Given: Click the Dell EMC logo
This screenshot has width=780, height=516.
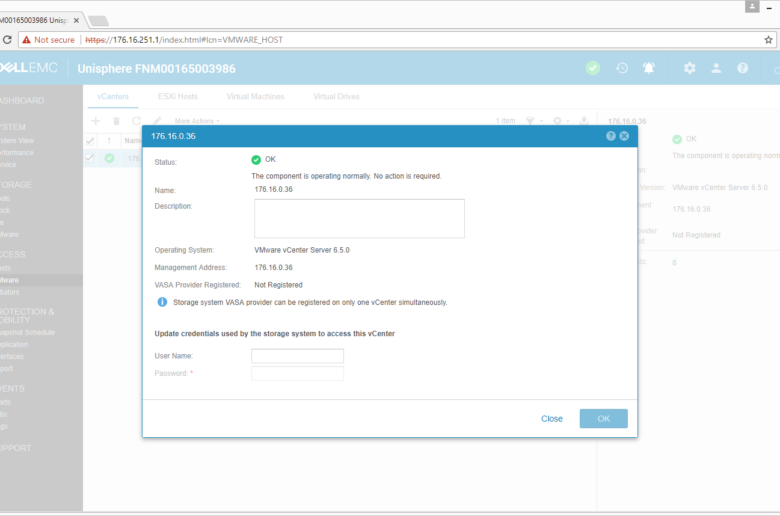Looking at the screenshot, I should point(29,68).
